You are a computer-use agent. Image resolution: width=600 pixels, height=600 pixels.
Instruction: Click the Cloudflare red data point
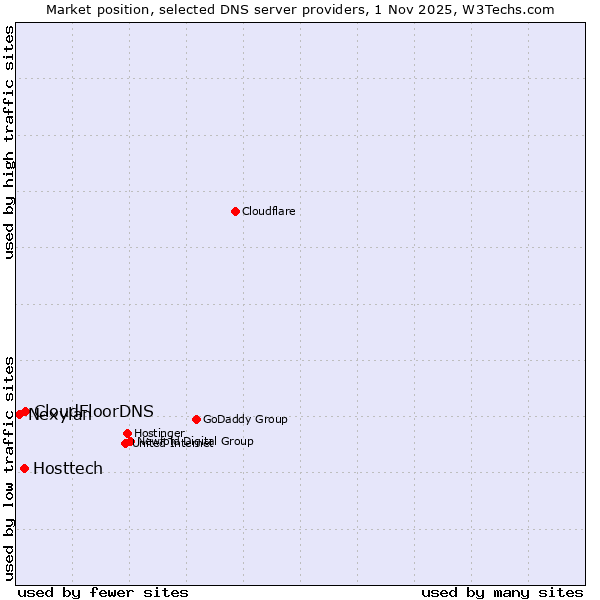pyautogui.click(x=235, y=211)
